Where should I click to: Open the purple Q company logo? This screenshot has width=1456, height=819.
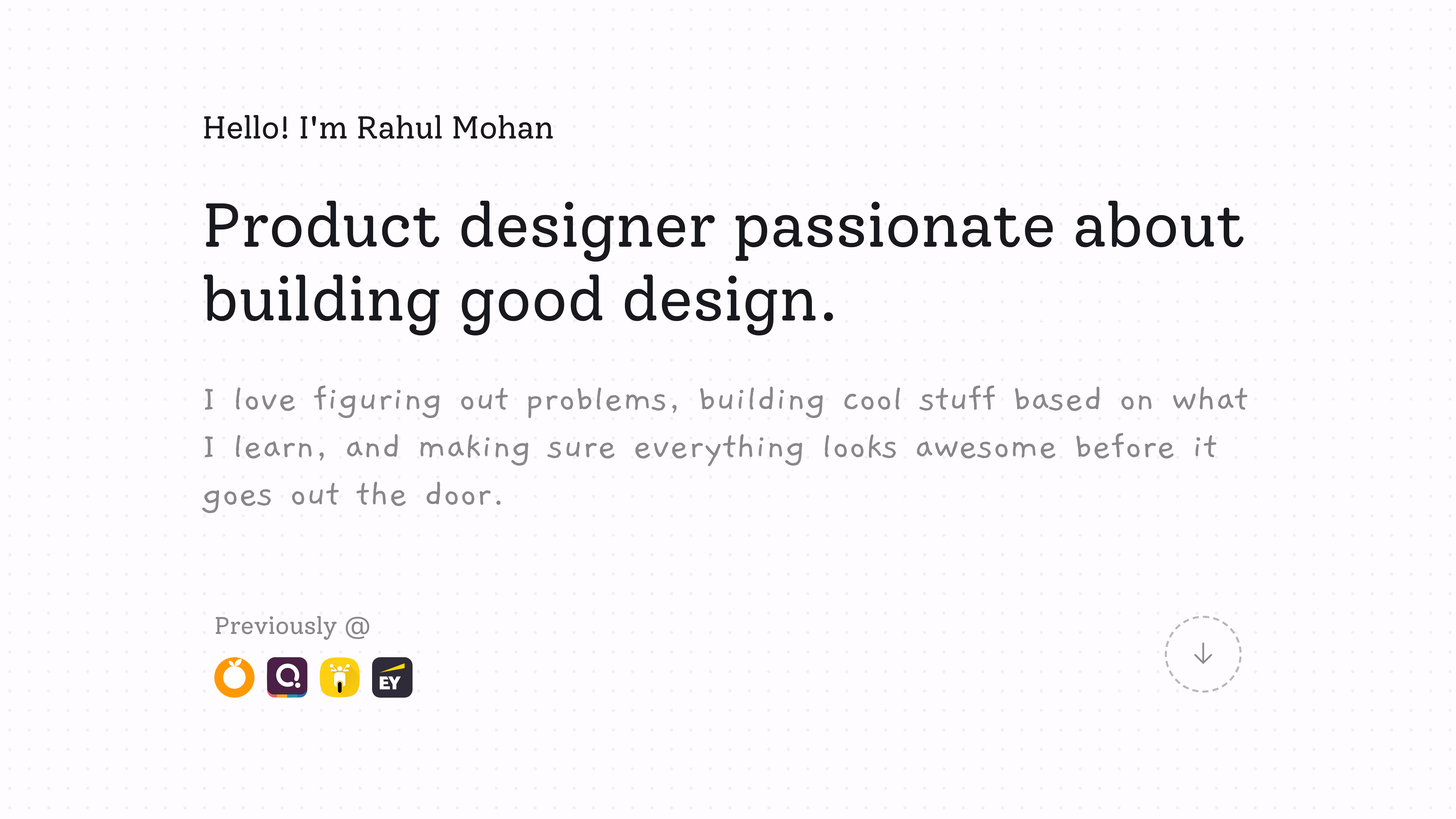[287, 677]
